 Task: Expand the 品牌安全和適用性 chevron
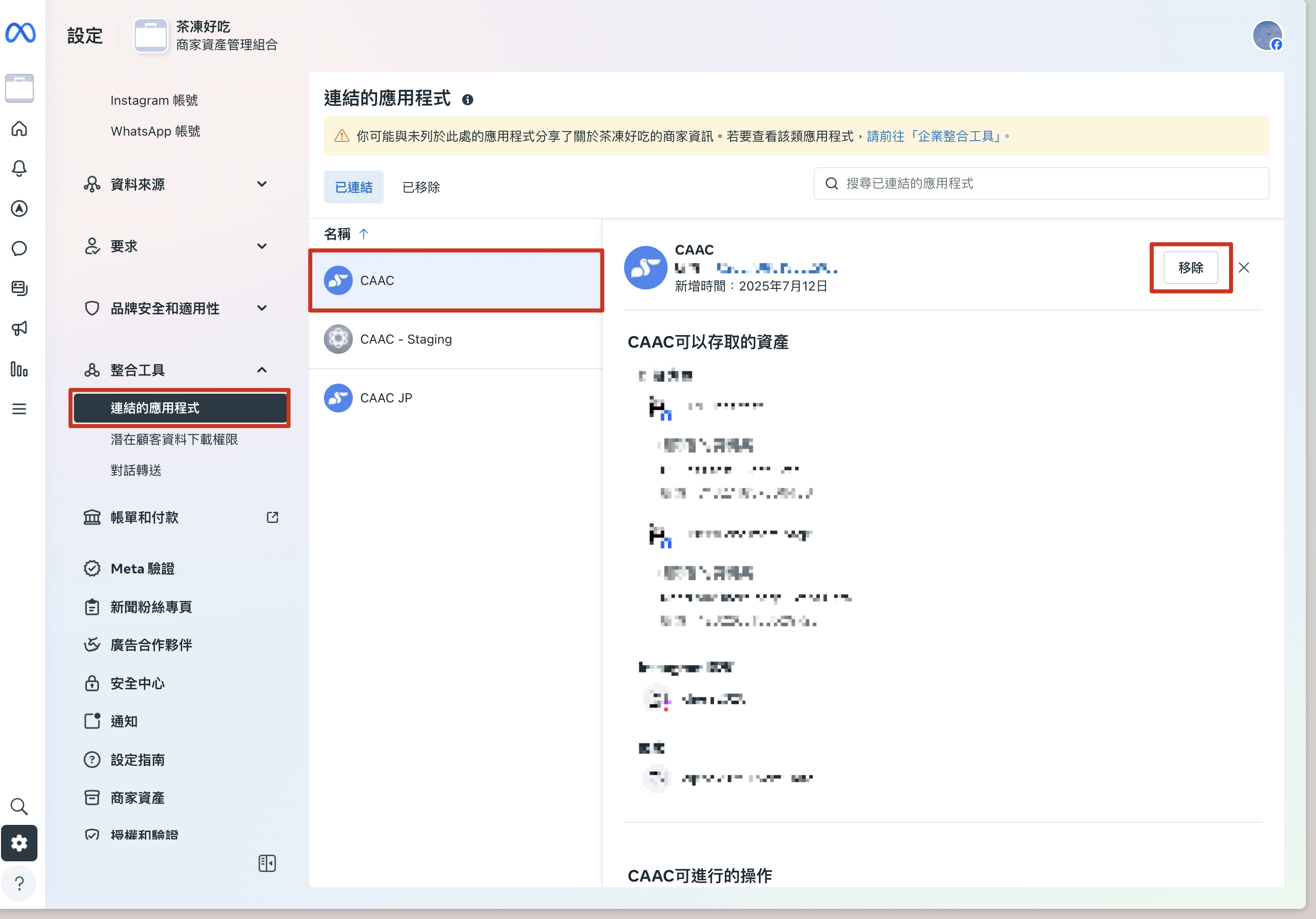point(262,308)
